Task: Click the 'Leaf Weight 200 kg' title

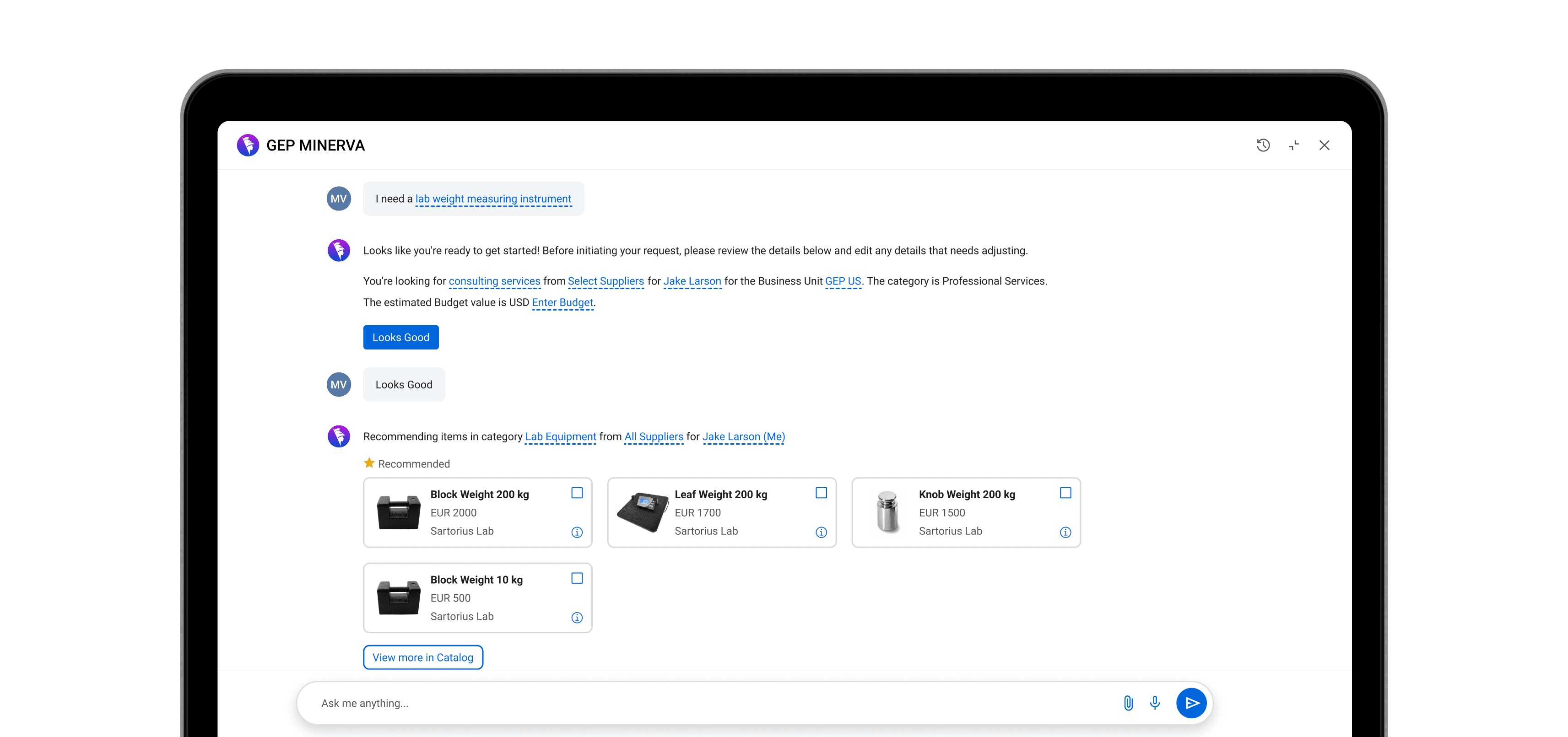Action: pyautogui.click(x=721, y=494)
